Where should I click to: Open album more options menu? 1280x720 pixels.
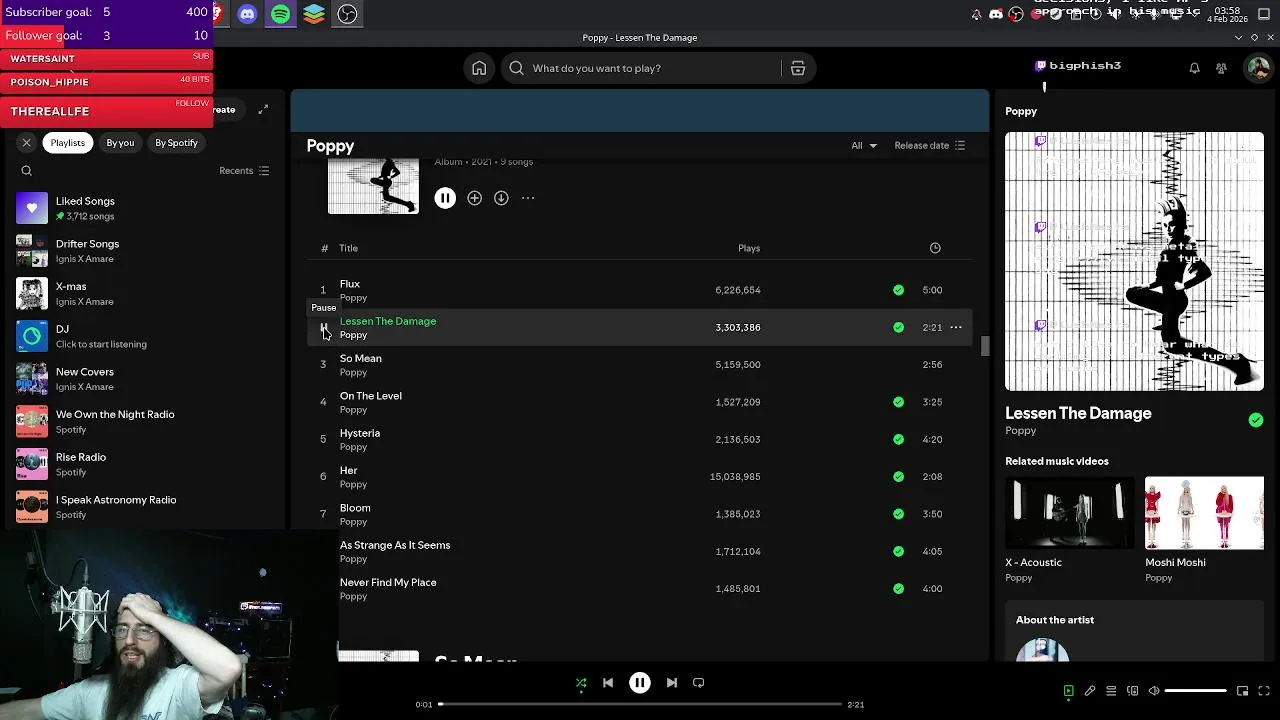(528, 198)
